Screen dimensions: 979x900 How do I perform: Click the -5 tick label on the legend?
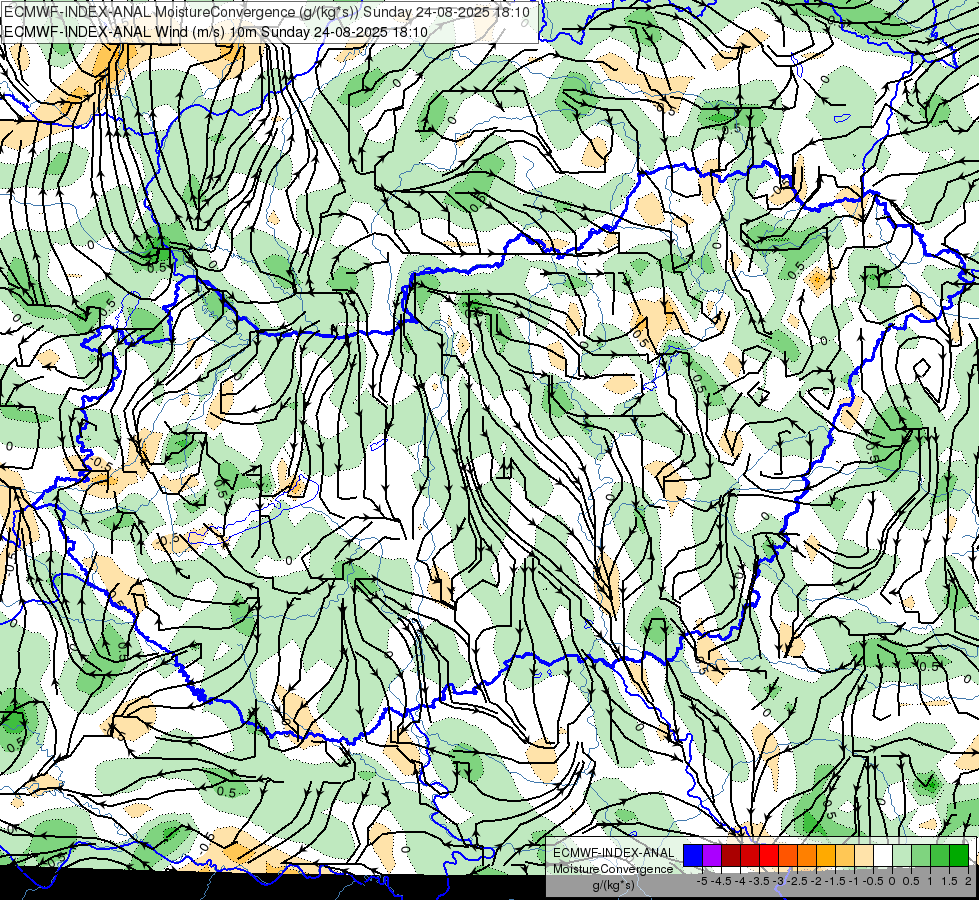tap(702, 881)
